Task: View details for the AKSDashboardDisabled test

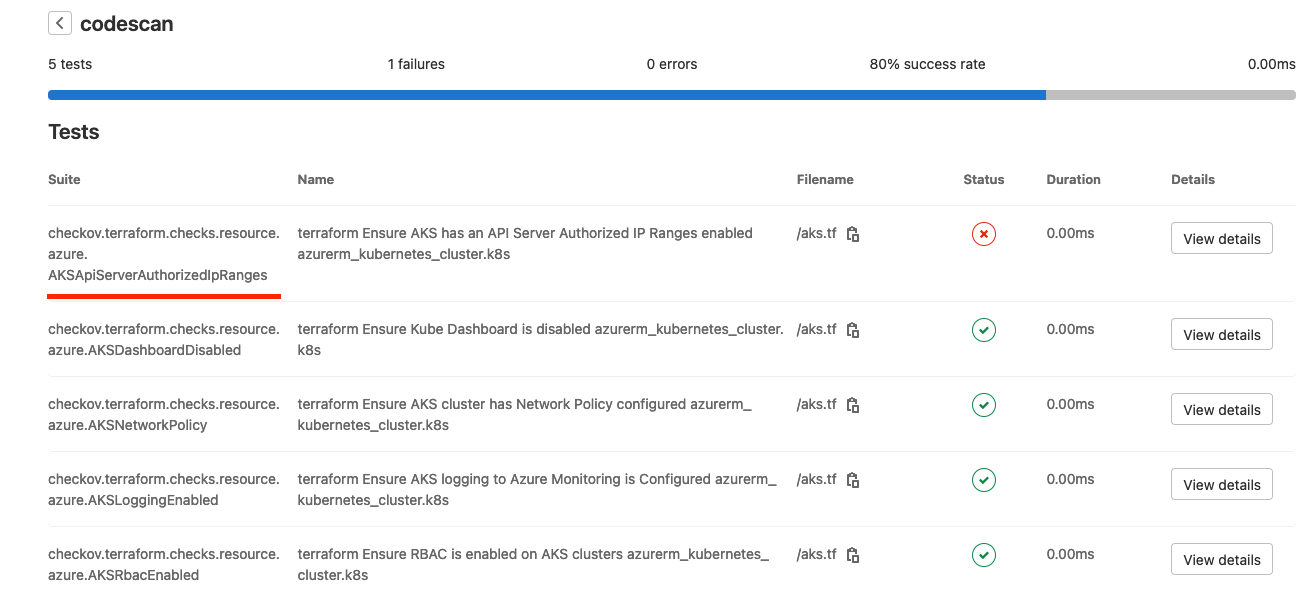Action: tap(1221, 334)
